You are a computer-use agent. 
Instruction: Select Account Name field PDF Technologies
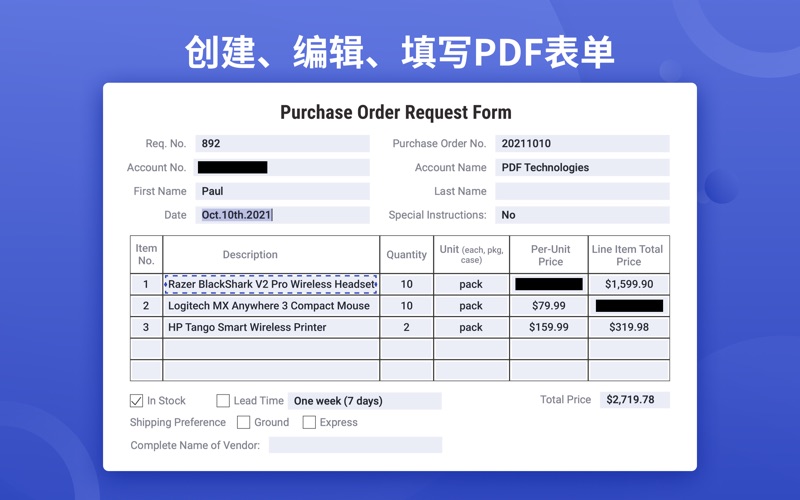pos(582,167)
